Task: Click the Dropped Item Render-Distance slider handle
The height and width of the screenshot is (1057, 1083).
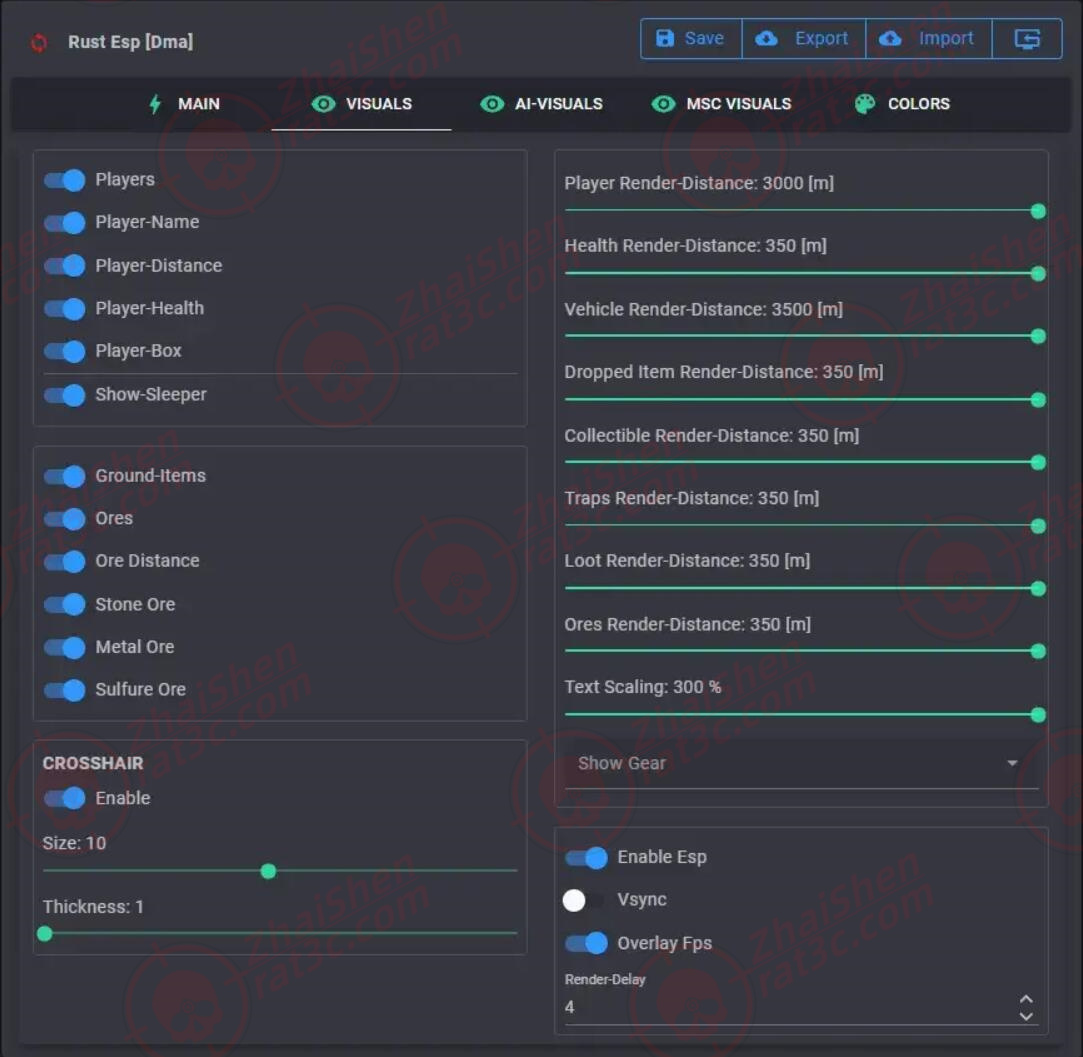Action: coord(1037,400)
